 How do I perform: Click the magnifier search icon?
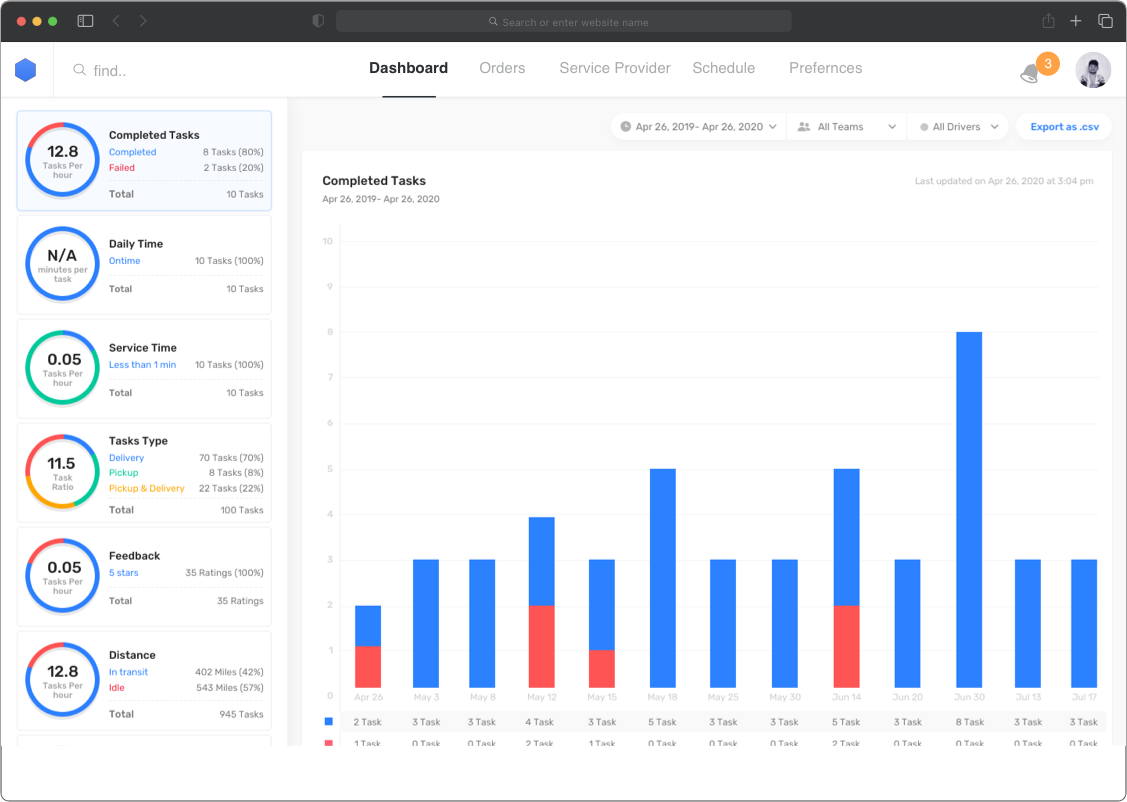(79, 70)
